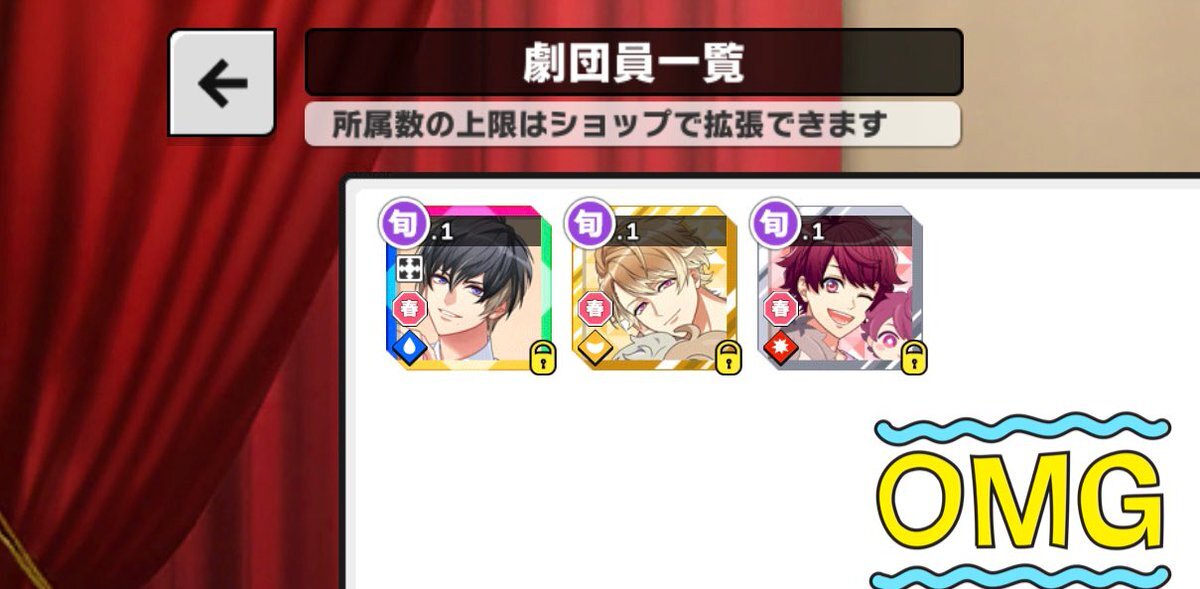
Task: Tap the 旬 badge on the red-haired card
Action: point(776,222)
